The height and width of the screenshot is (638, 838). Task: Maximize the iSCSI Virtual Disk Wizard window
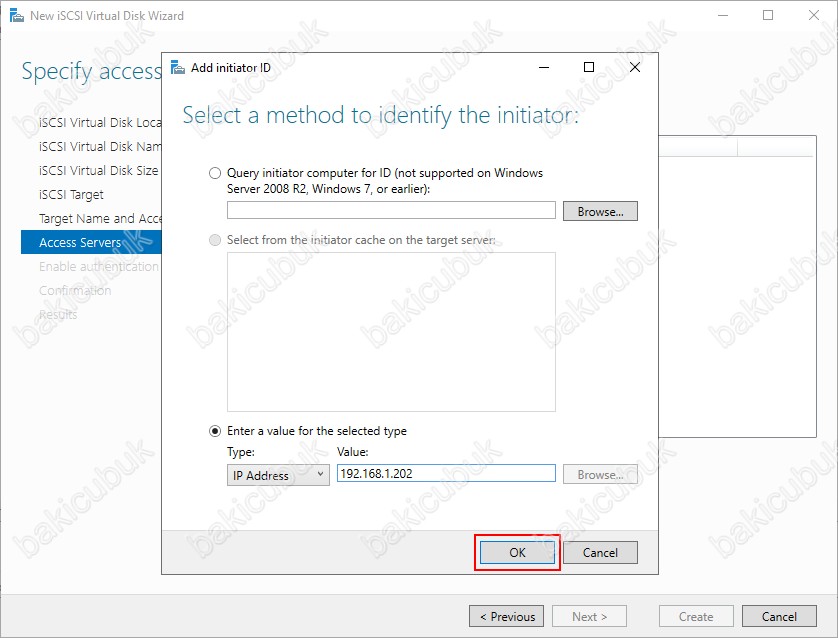tap(768, 16)
